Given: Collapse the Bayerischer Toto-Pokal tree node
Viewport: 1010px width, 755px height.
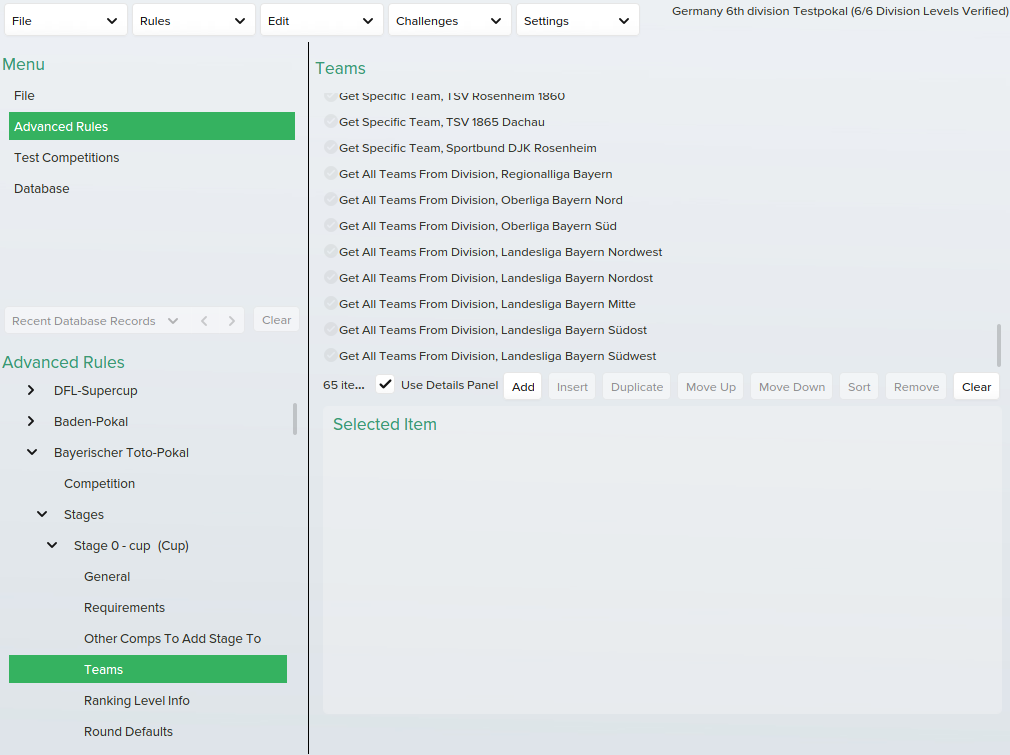Looking at the screenshot, I should pos(32,452).
